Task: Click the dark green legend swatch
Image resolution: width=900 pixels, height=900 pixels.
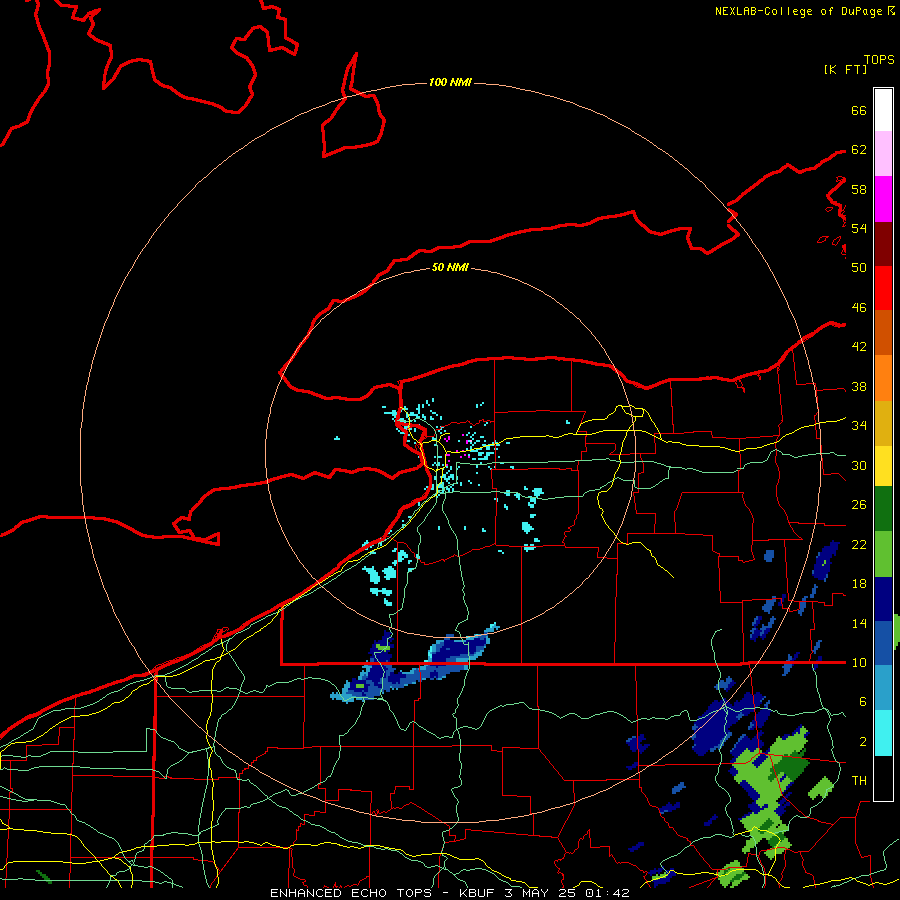Action: pos(883,509)
